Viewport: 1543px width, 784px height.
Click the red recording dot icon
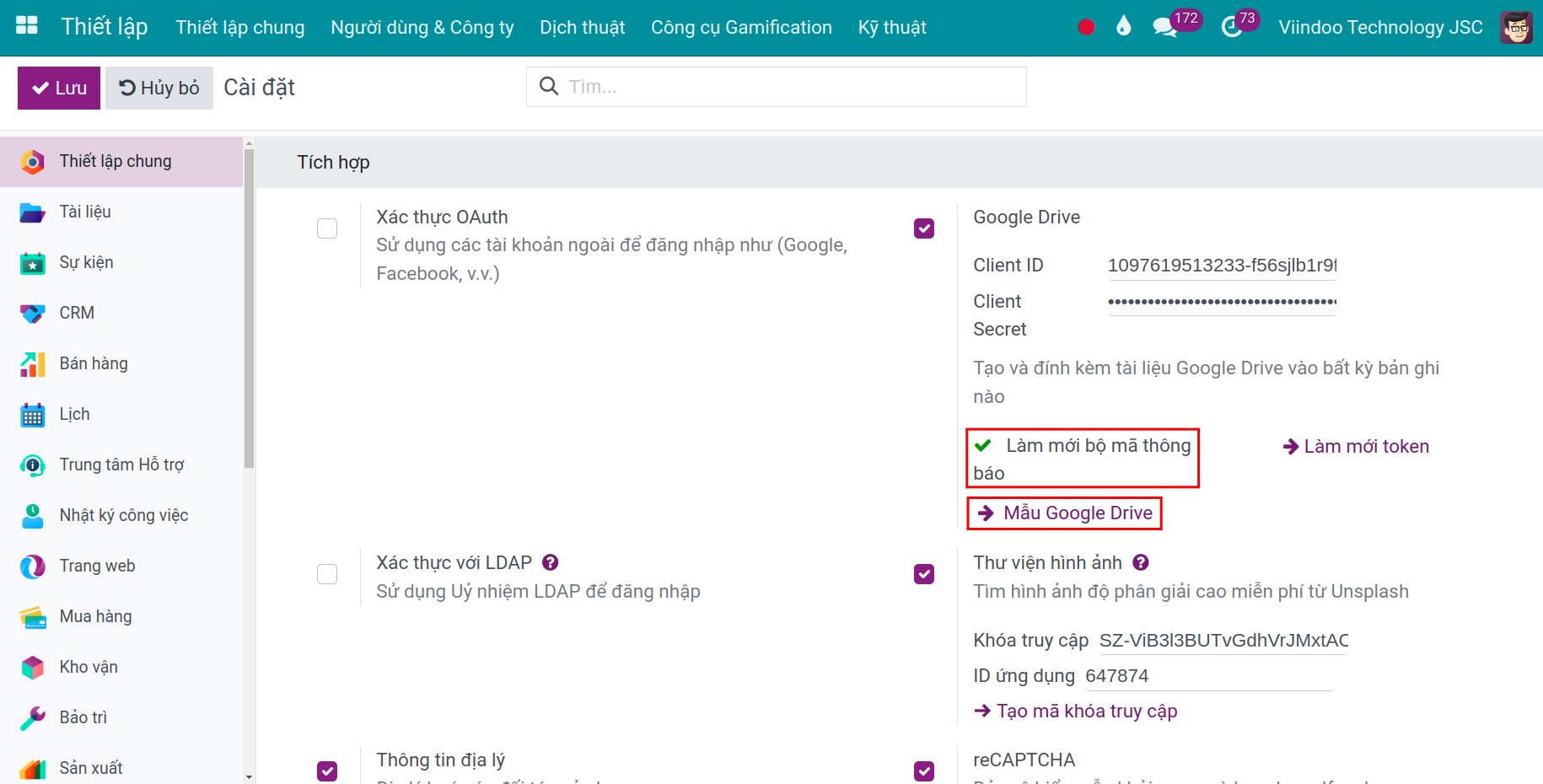1086,27
